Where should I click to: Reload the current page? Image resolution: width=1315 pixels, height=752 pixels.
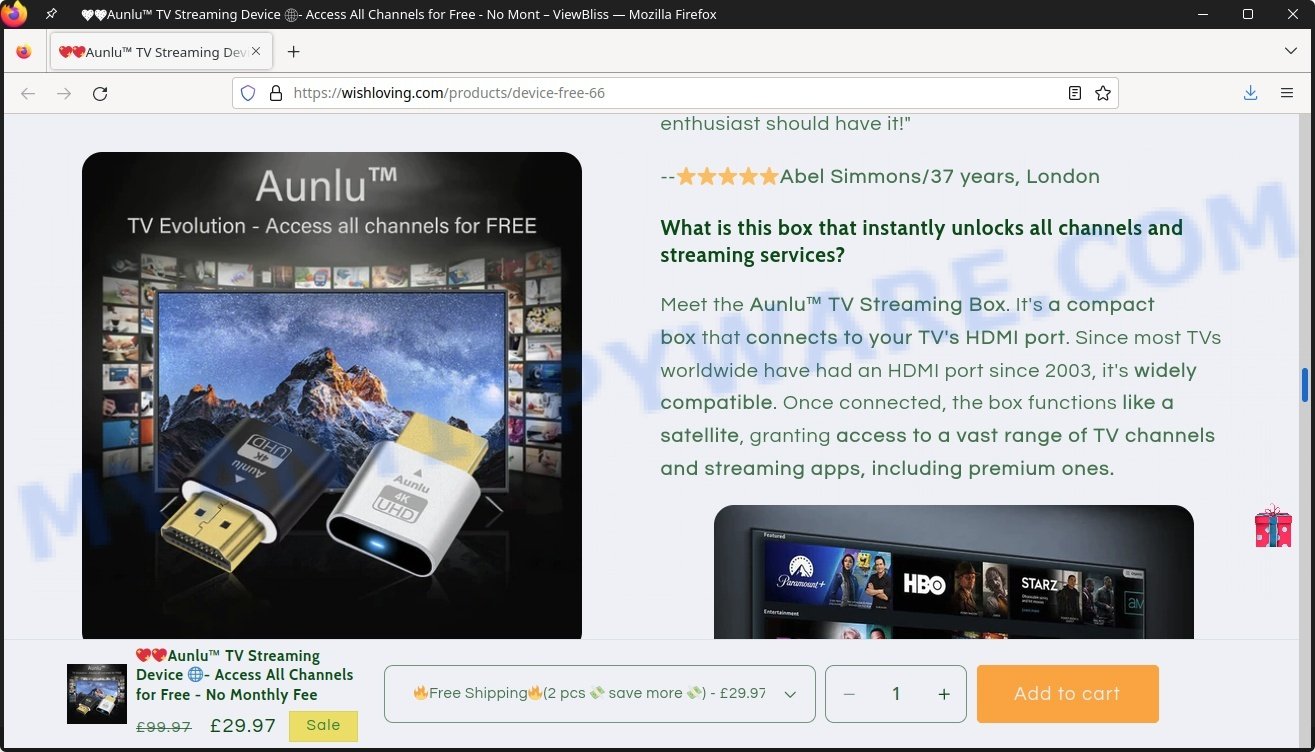point(100,93)
